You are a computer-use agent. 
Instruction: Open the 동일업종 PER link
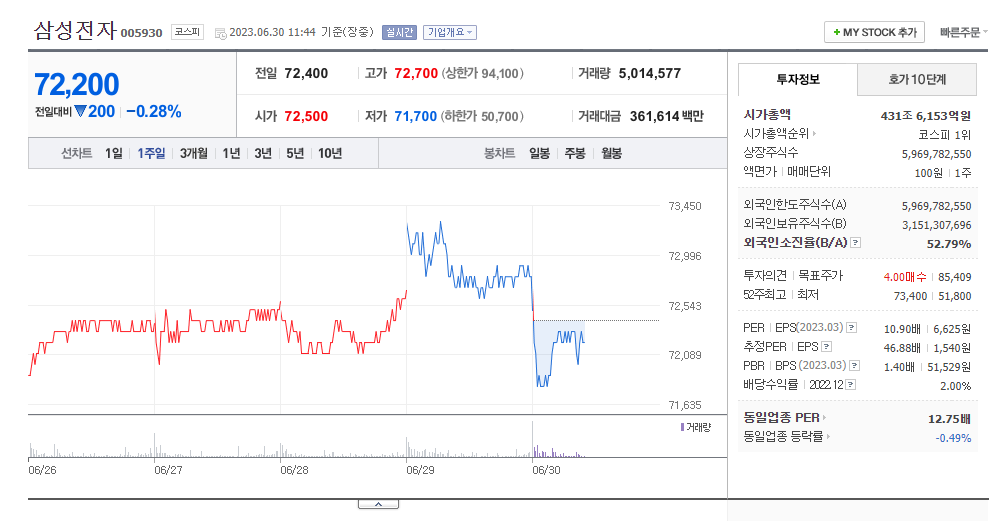(x=785, y=418)
